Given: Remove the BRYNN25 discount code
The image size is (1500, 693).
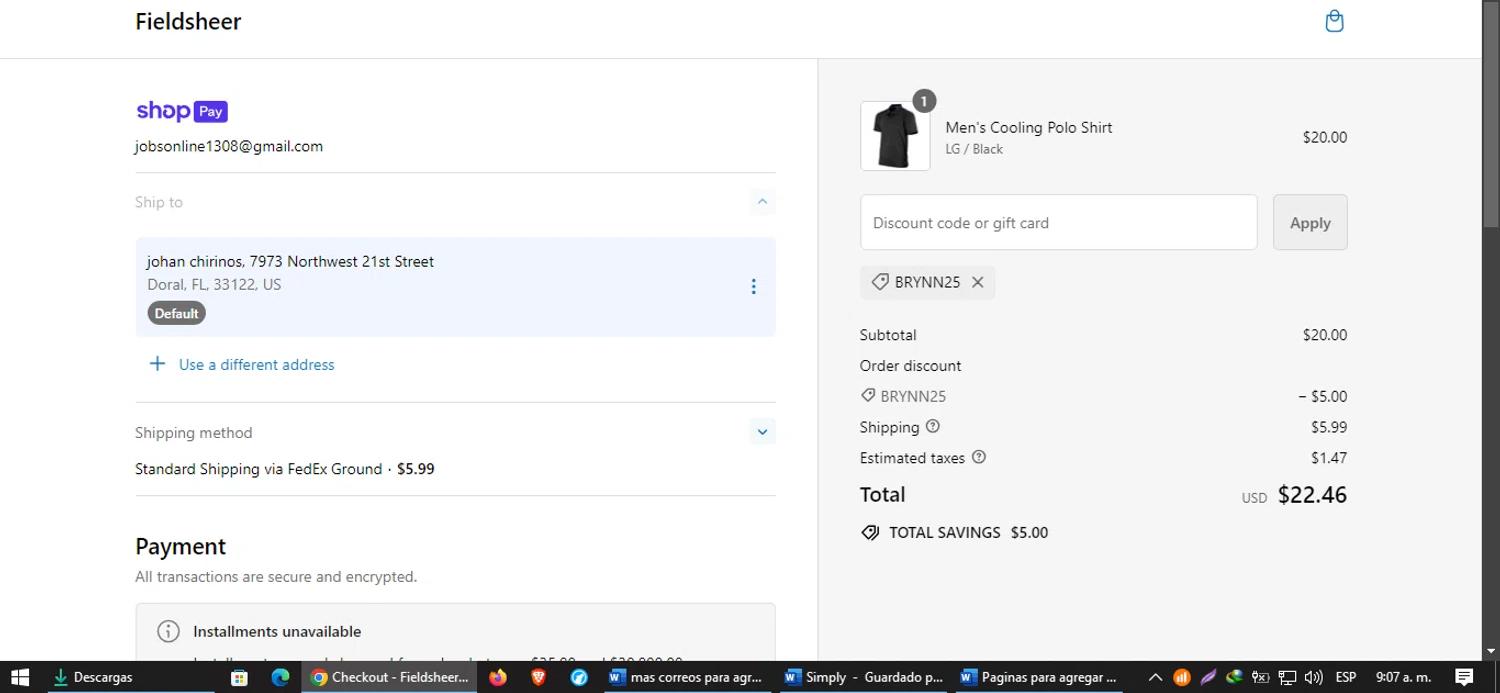Looking at the screenshot, I should click(978, 282).
